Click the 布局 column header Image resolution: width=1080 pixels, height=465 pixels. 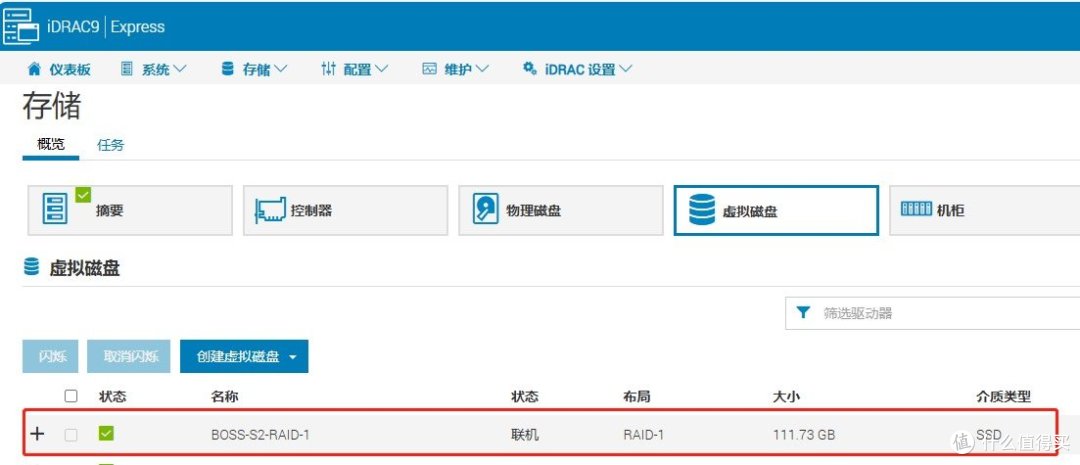[636, 397]
